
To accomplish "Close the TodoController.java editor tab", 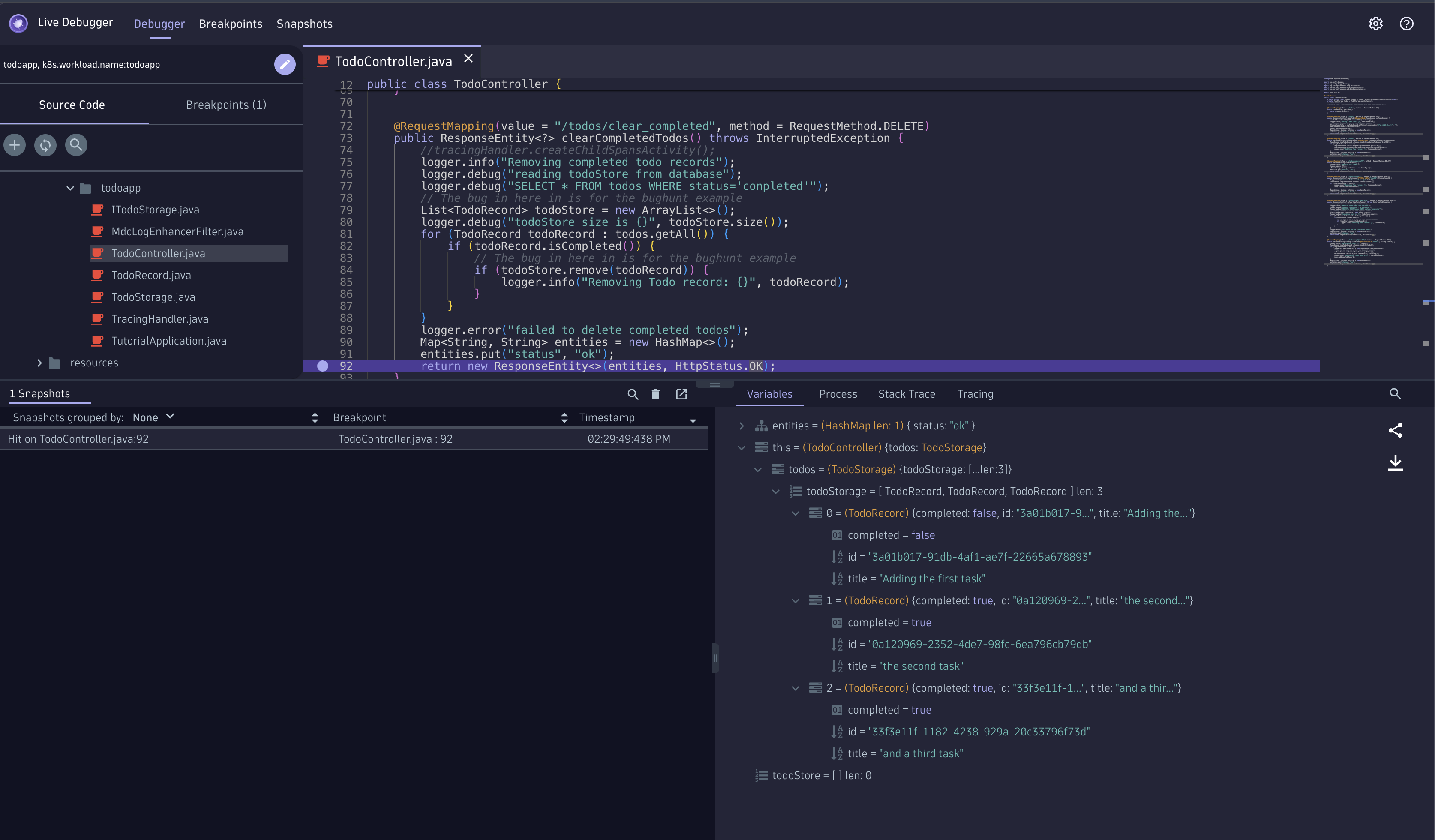I will coord(468,59).
